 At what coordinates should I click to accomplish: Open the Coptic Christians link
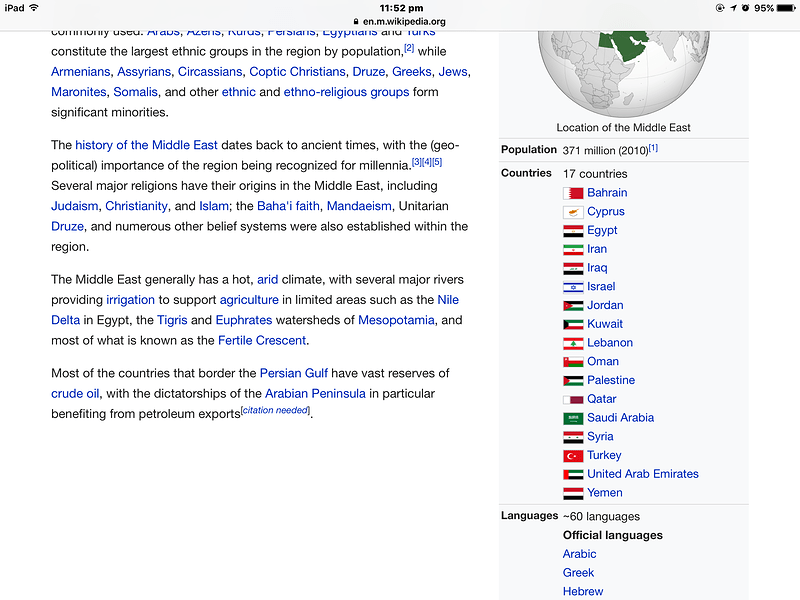click(x=297, y=72)
